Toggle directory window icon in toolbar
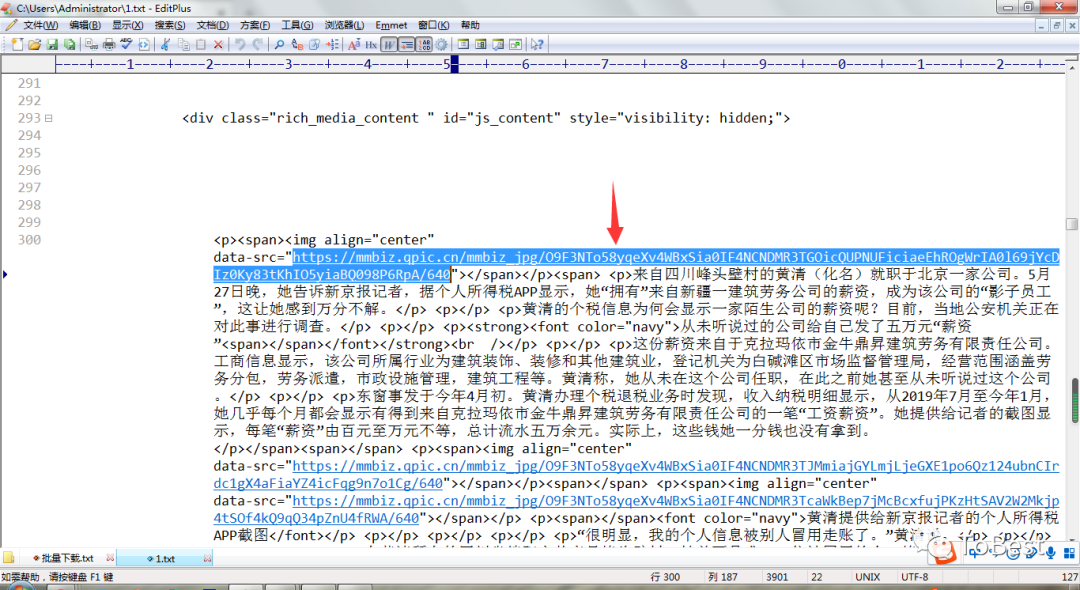The height and width of the screenshot is (590, 1080). click(464, 45)
